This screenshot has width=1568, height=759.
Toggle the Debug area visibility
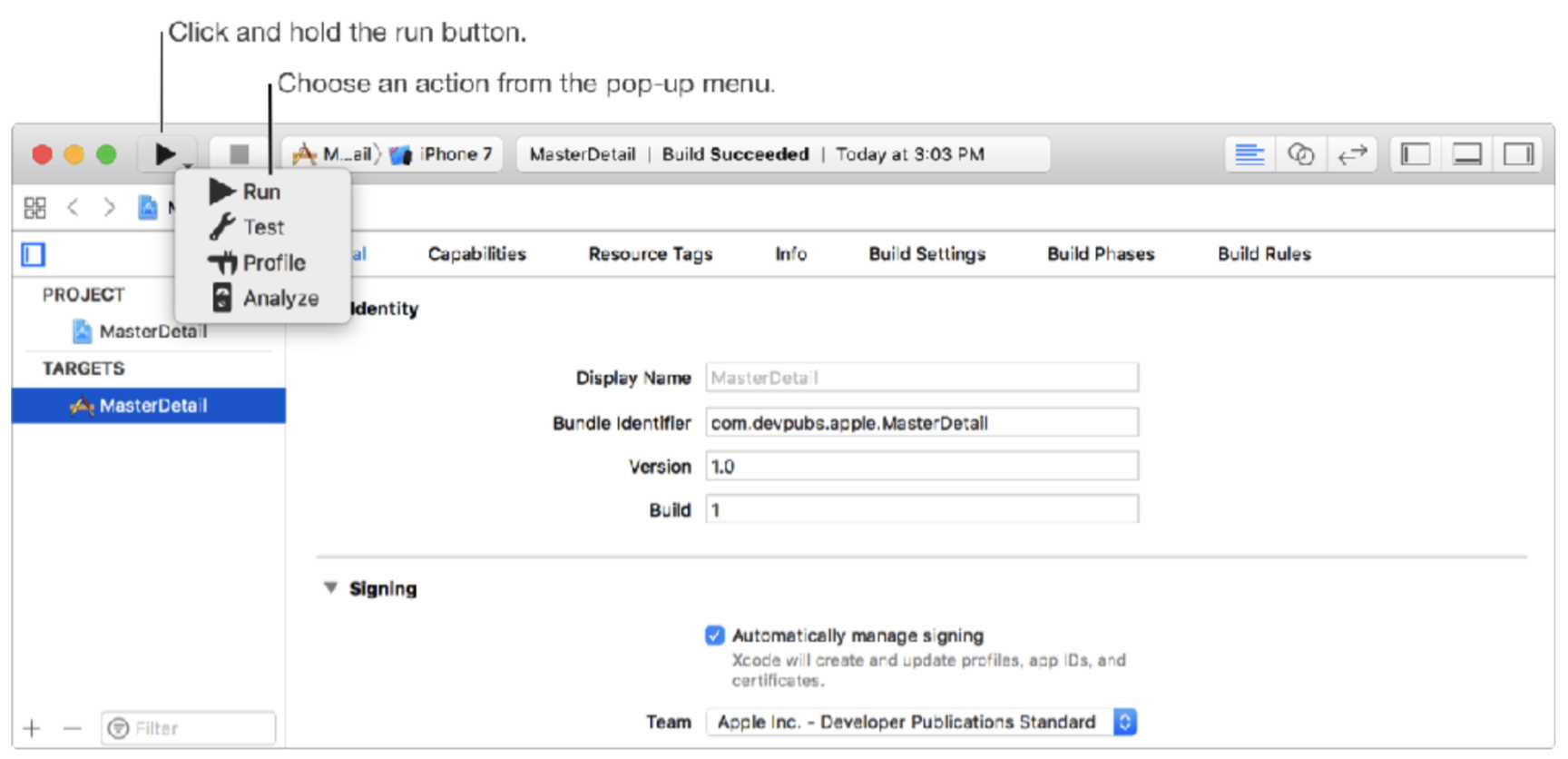[1467, 154]
